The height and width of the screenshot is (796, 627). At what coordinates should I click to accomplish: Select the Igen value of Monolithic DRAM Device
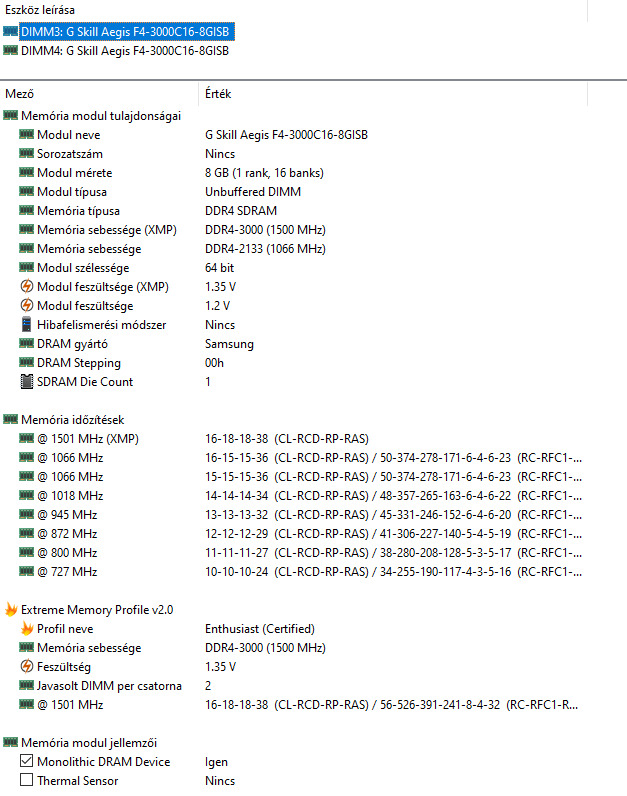[216, 762]
